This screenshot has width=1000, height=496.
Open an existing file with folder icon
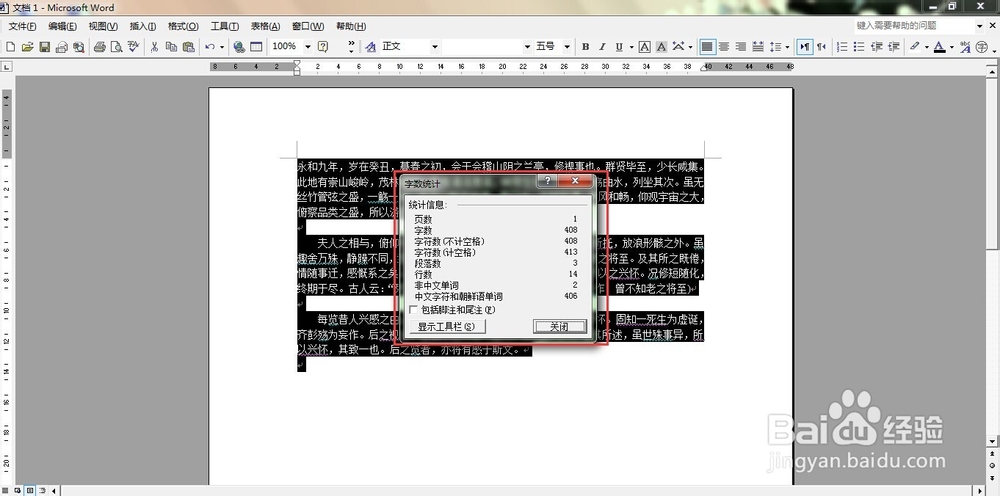coord(27,47)
